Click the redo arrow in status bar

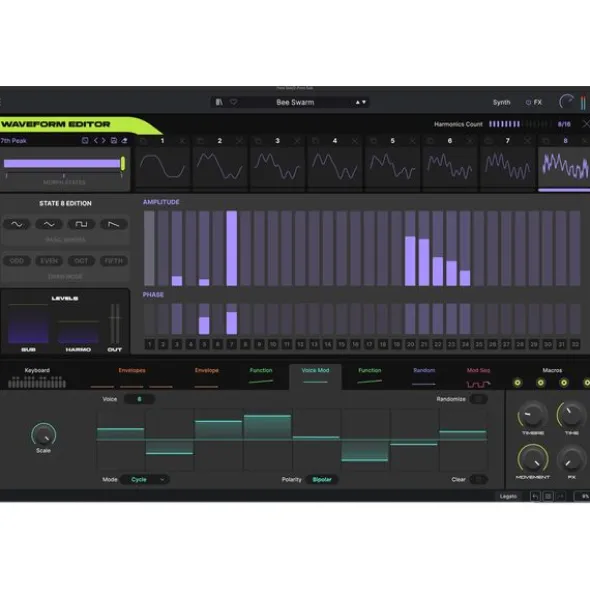point(561,496)
